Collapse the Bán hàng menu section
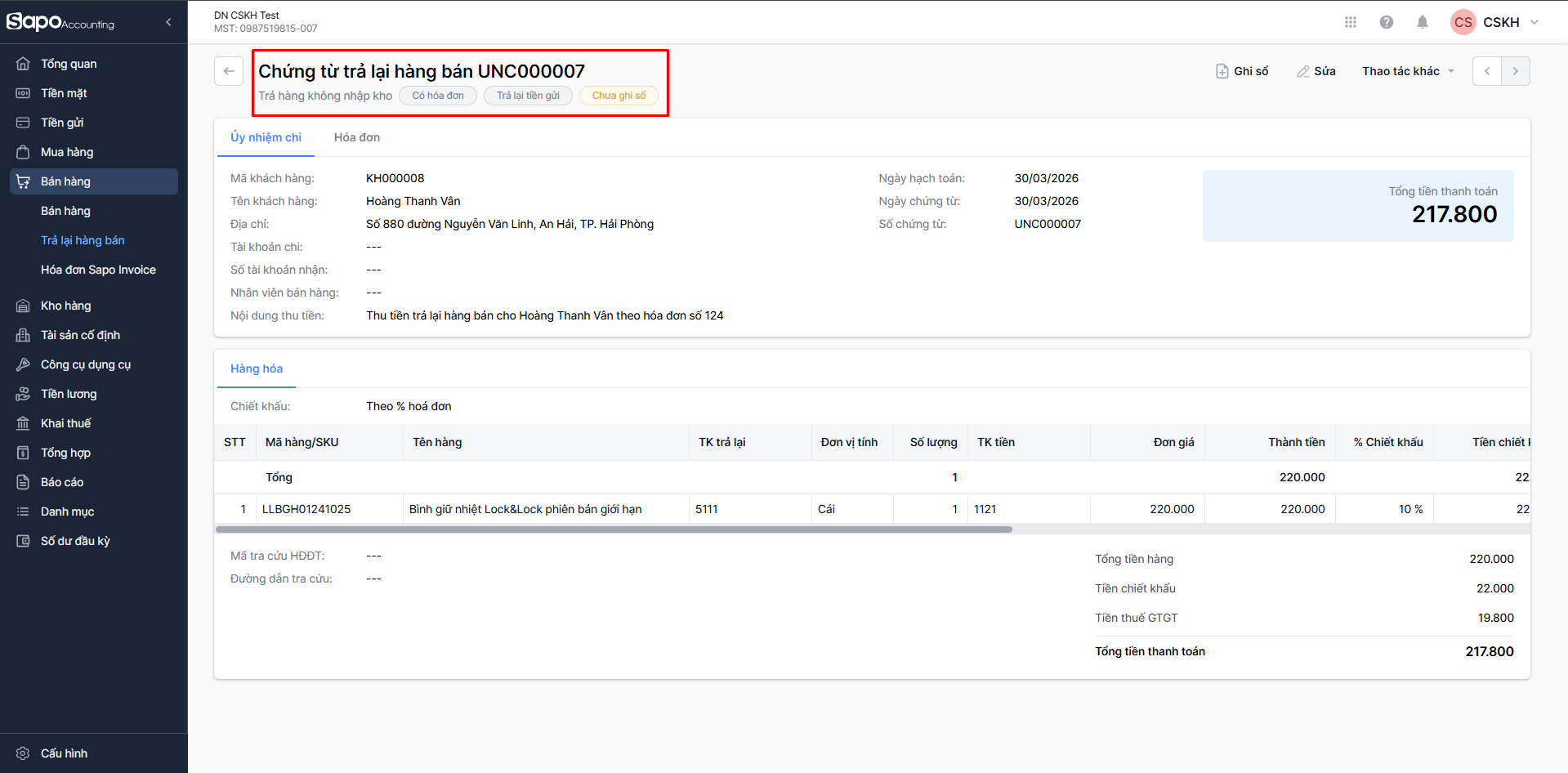This screenshot has height=773, width=1568. (94, 181)
